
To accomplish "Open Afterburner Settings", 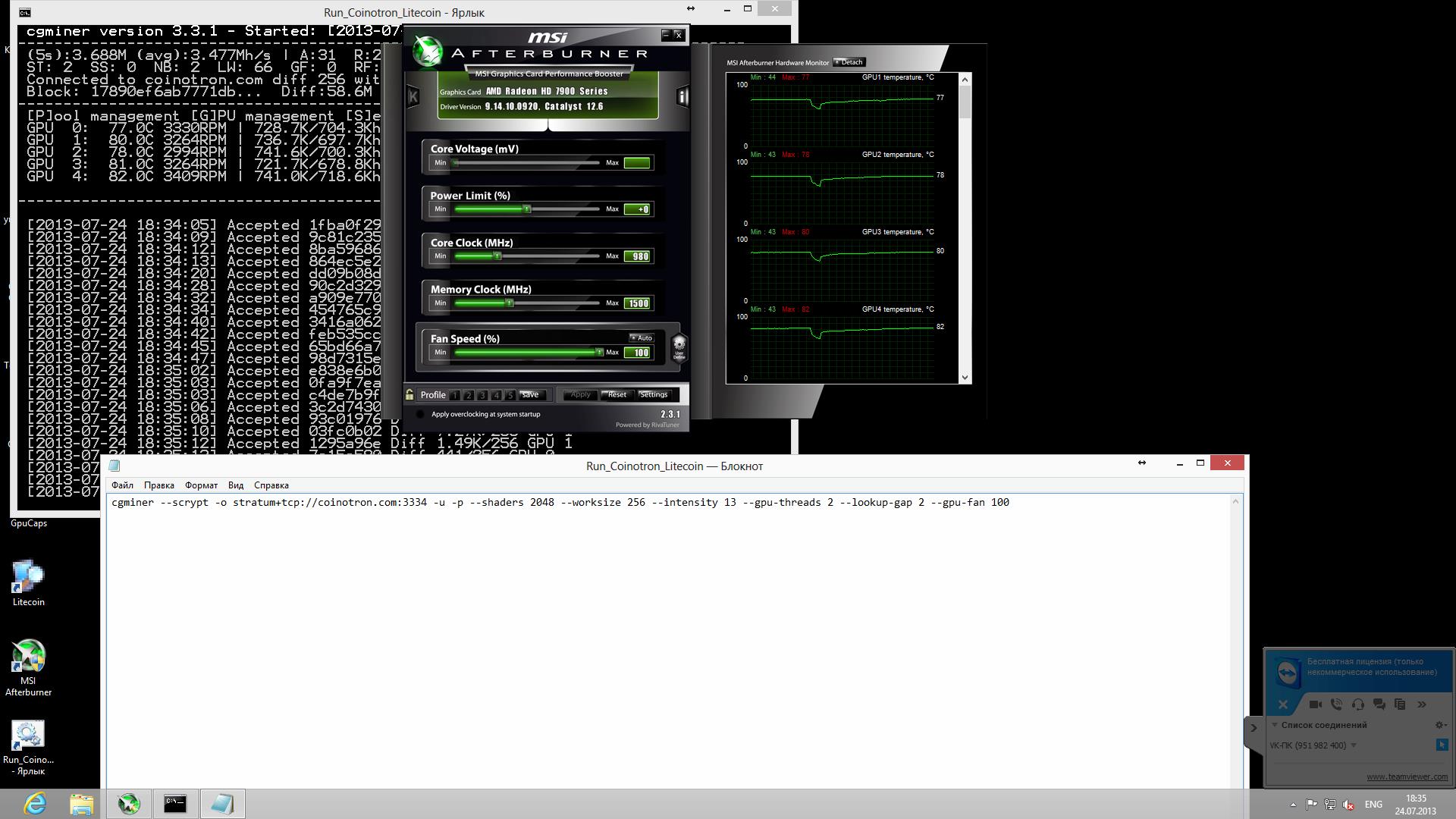I will pyautogui.click(x=654, y=394).
